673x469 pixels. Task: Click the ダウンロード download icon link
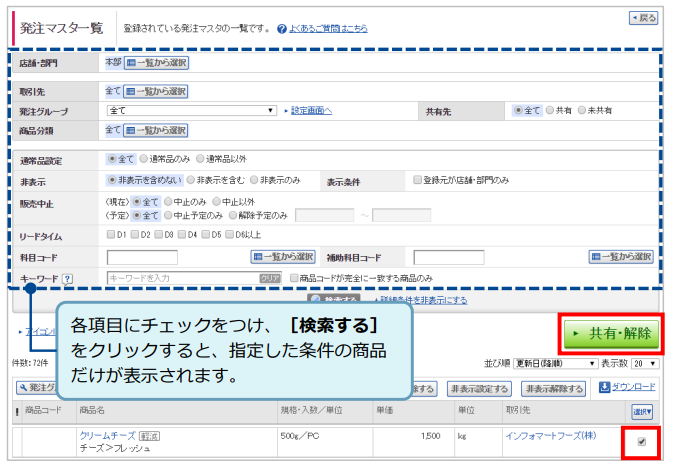click(627, 388)
